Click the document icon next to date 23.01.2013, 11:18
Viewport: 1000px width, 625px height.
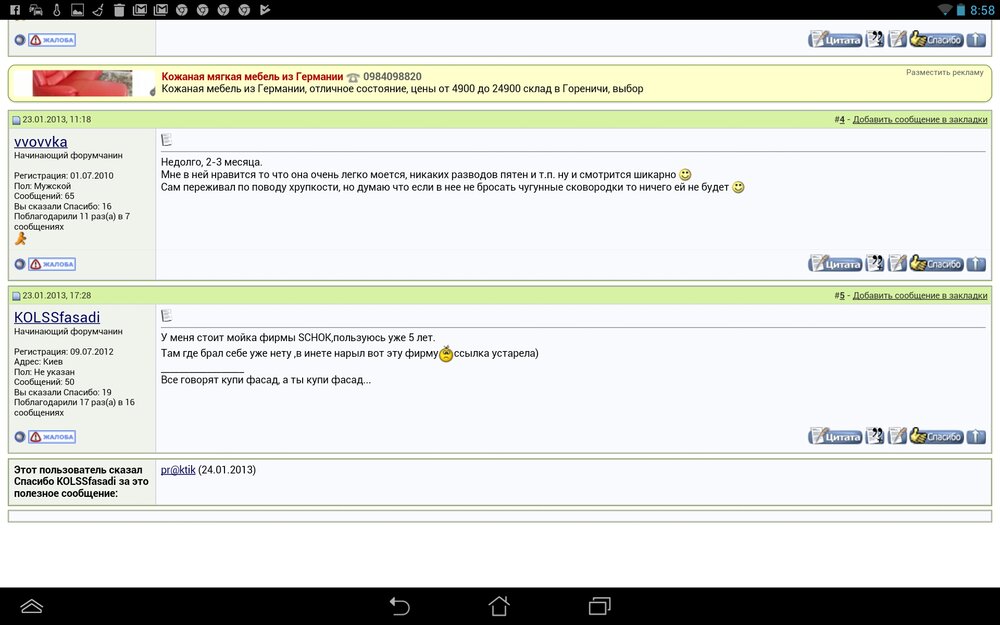click(x=17, y=118)
